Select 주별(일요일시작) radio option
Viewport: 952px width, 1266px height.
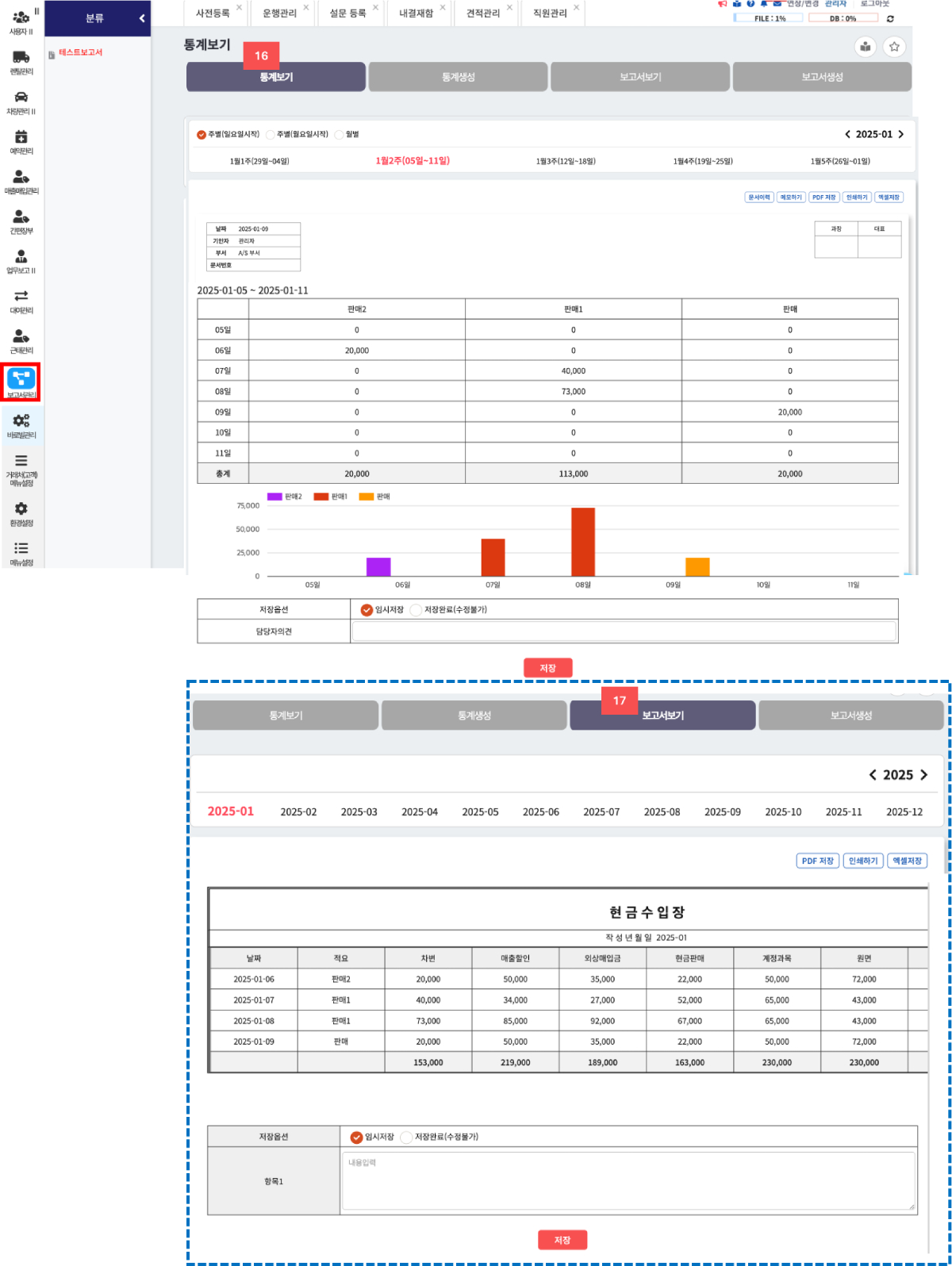pyautogui.click(x=202, y=135)
